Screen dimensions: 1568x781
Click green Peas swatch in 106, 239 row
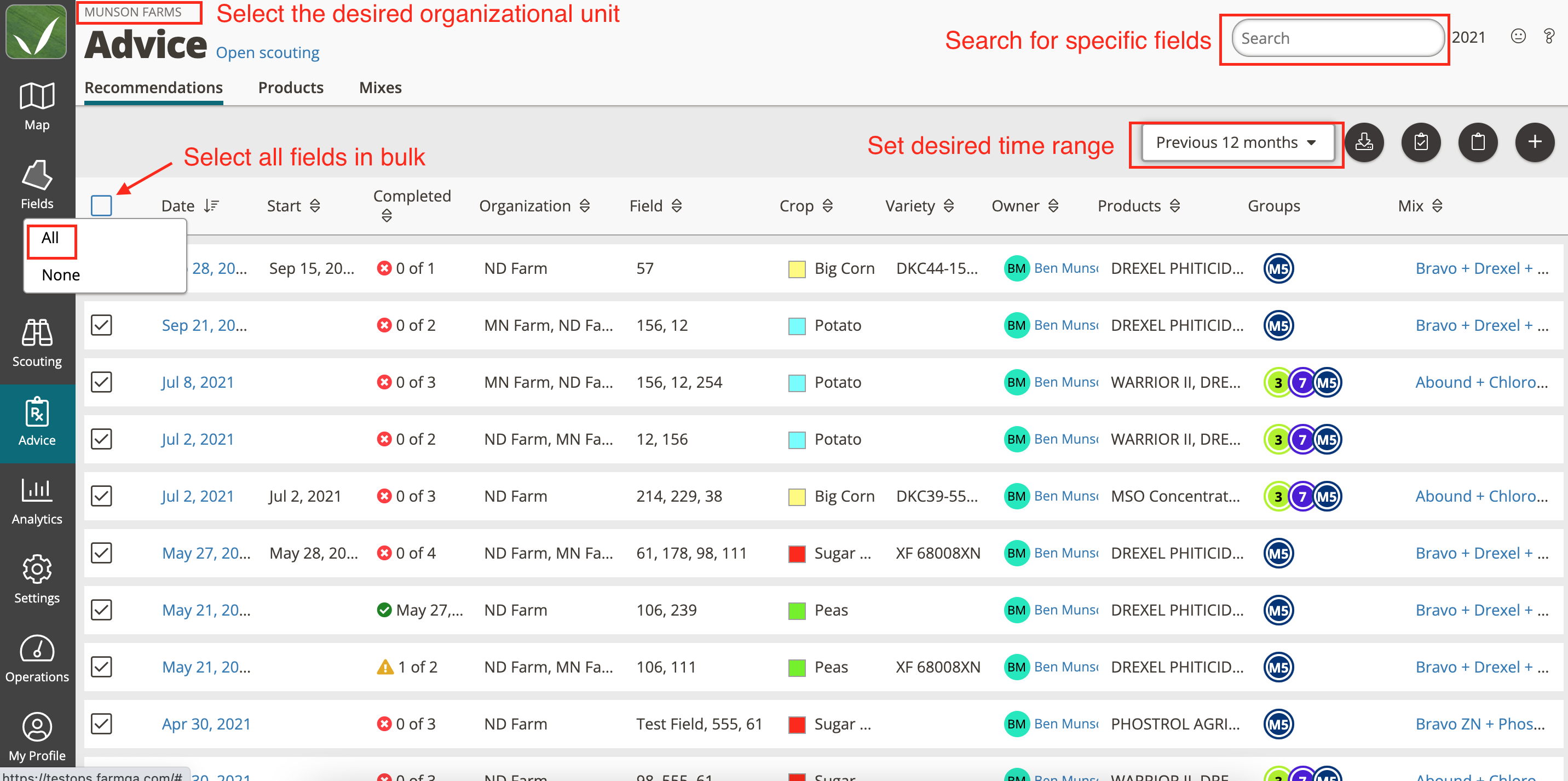(x=796, y=611)
